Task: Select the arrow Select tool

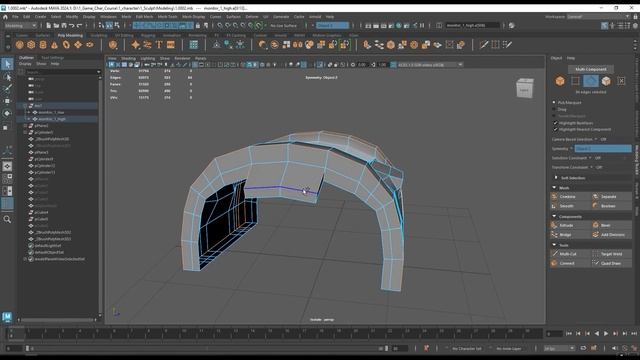Action: click(x=7, y=64)
